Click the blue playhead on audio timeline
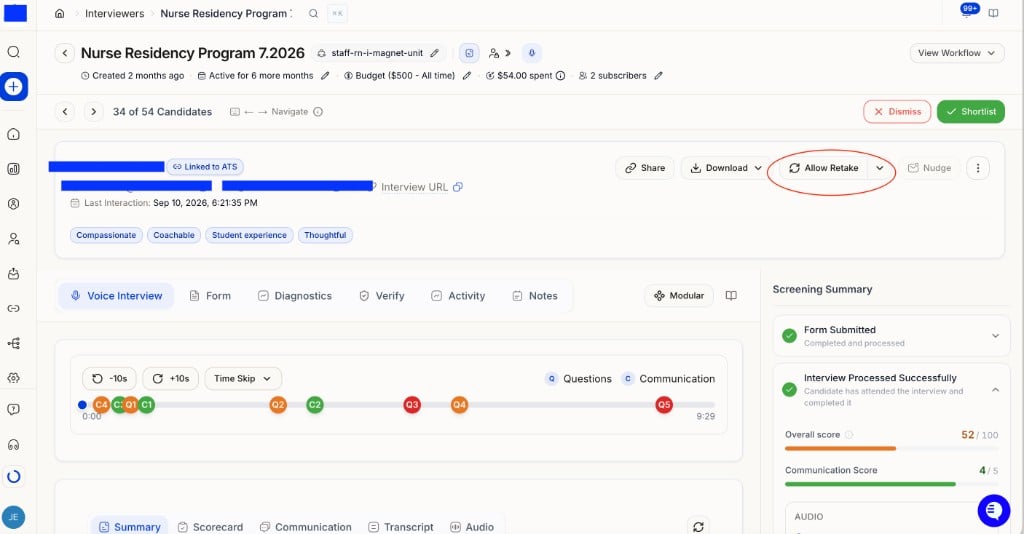Image resolution: width=1024 pixels, height=534 pixels. point(82,405)
